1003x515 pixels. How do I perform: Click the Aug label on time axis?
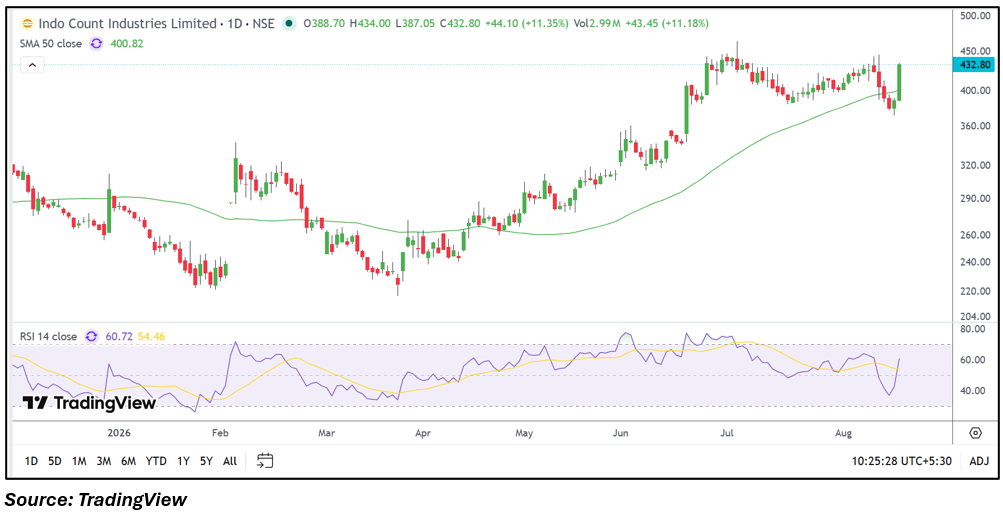(843, 434)
